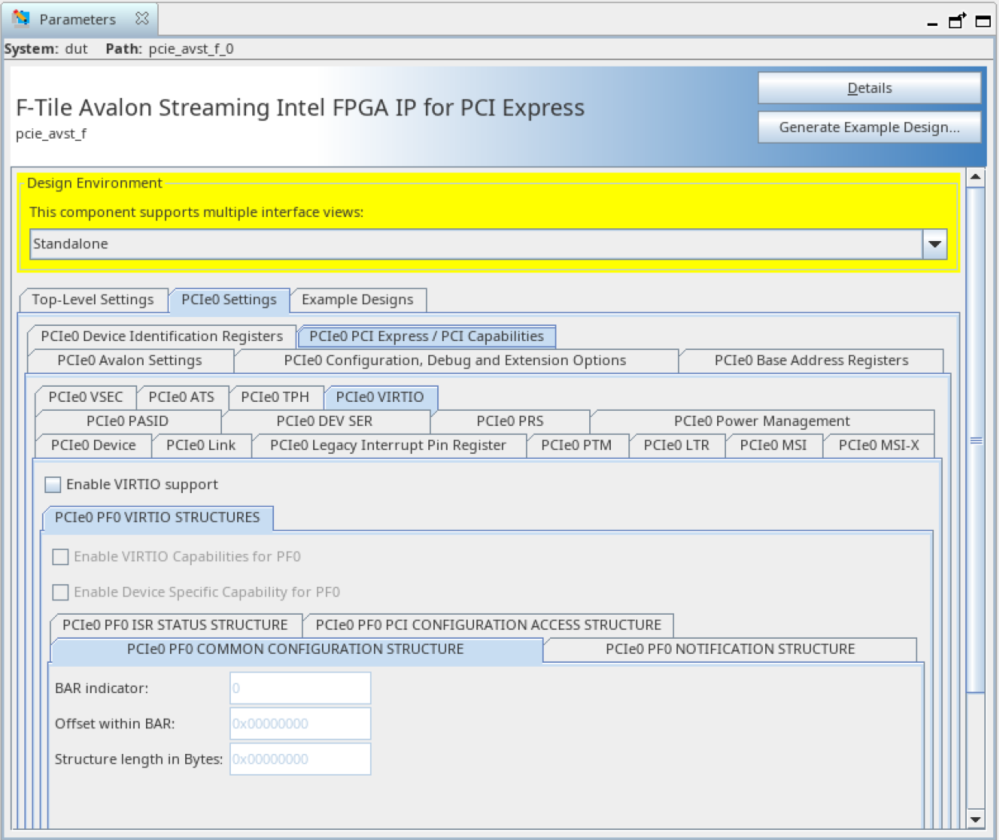This screenshot has height=840, width=999.
Task: Open the PCIe0 PRS tab
Action: (x=510, y=421)
